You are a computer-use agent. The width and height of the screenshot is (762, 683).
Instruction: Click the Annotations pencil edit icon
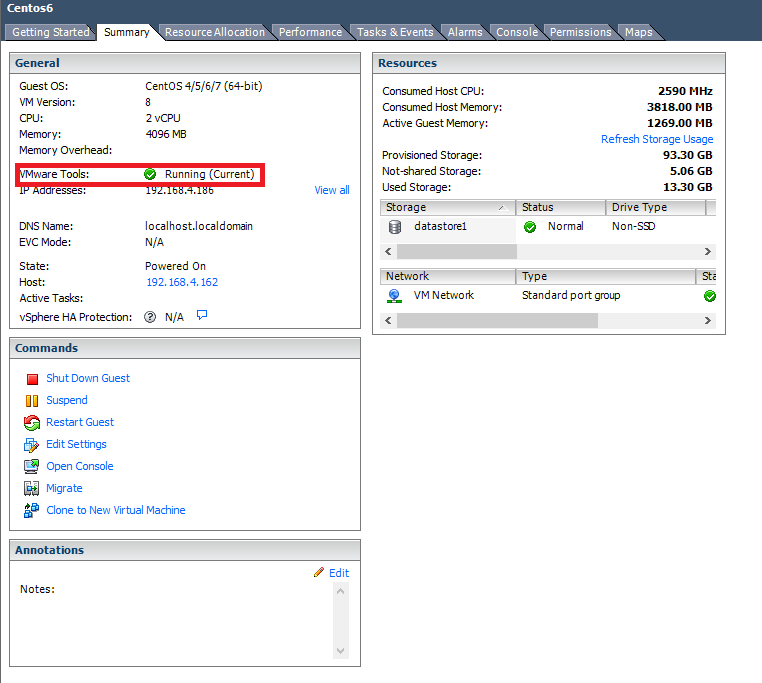tap(319, 572)
